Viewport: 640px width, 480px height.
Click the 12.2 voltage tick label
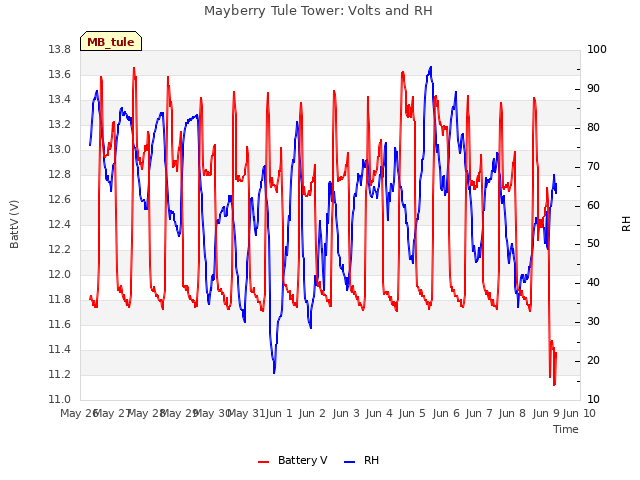60,249
